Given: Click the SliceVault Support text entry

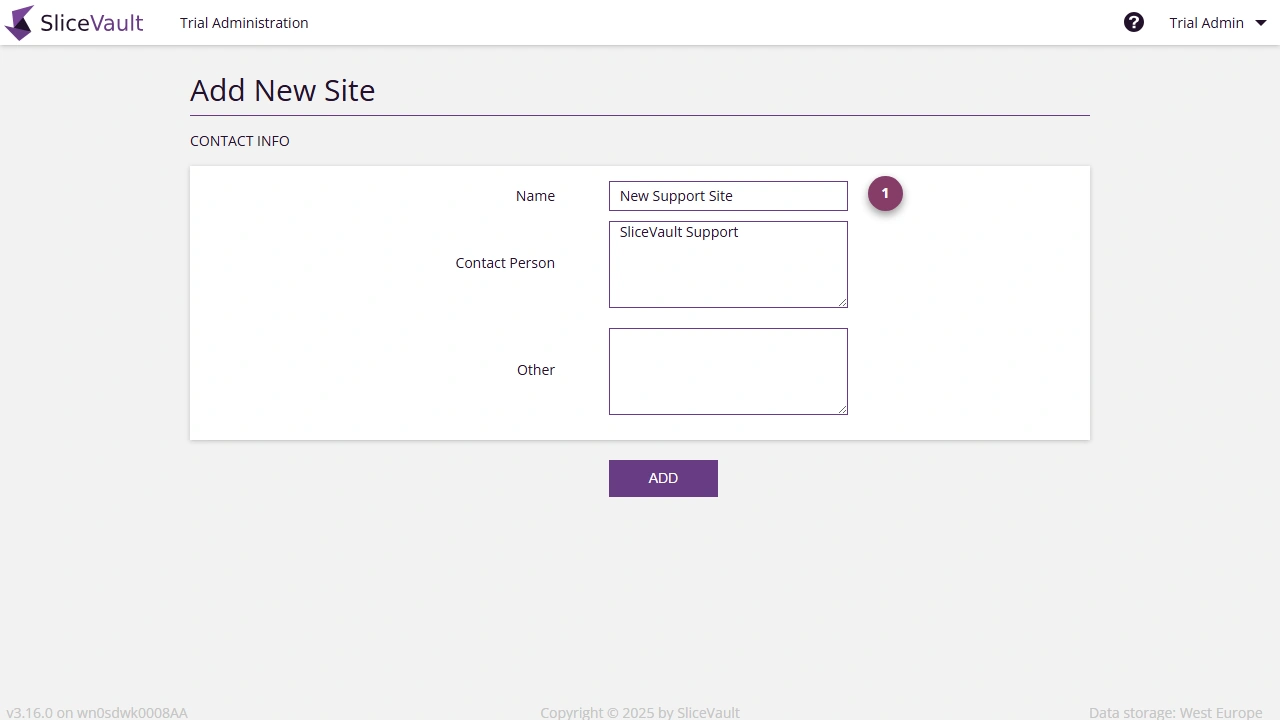Looking at the screenshot, I should 678,232.
